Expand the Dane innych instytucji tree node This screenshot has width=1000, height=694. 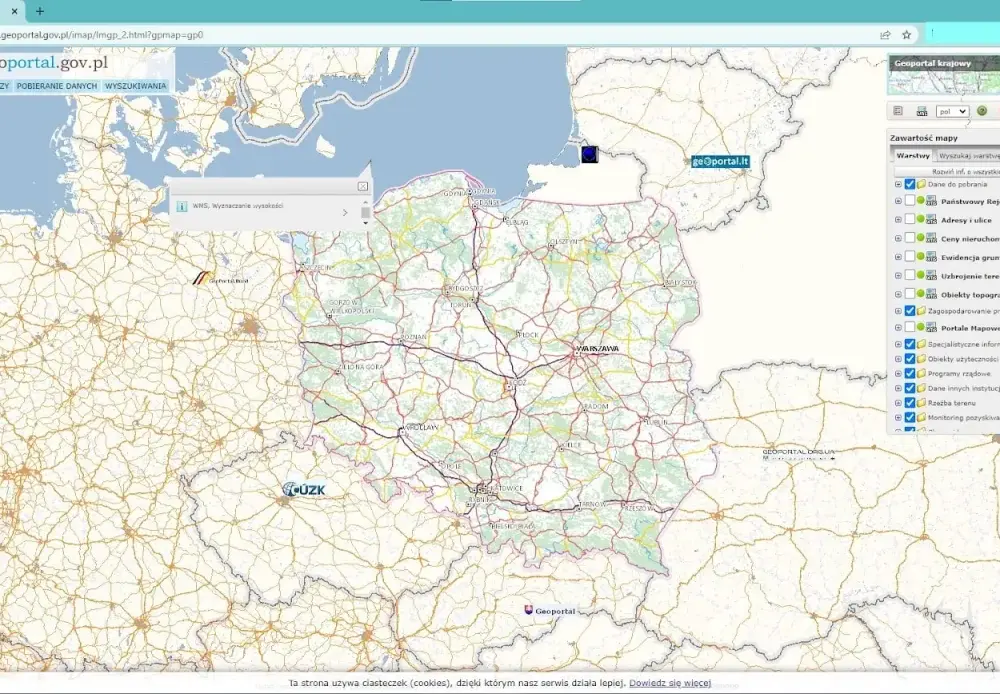click(x=898, y=388)
